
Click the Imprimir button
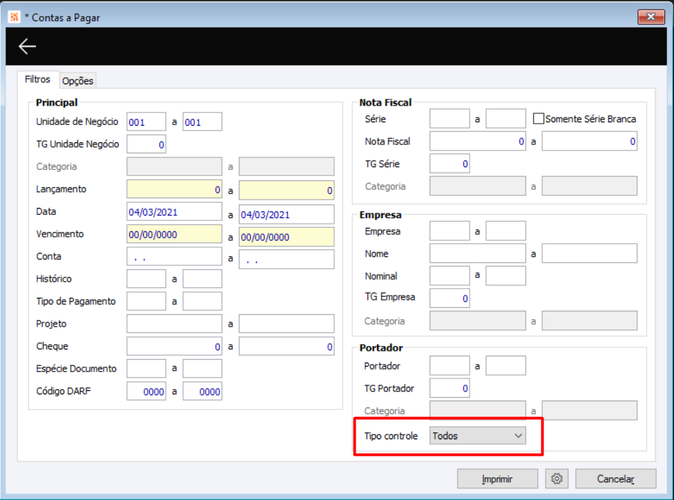pyautogui.click(x=497, y=479)
